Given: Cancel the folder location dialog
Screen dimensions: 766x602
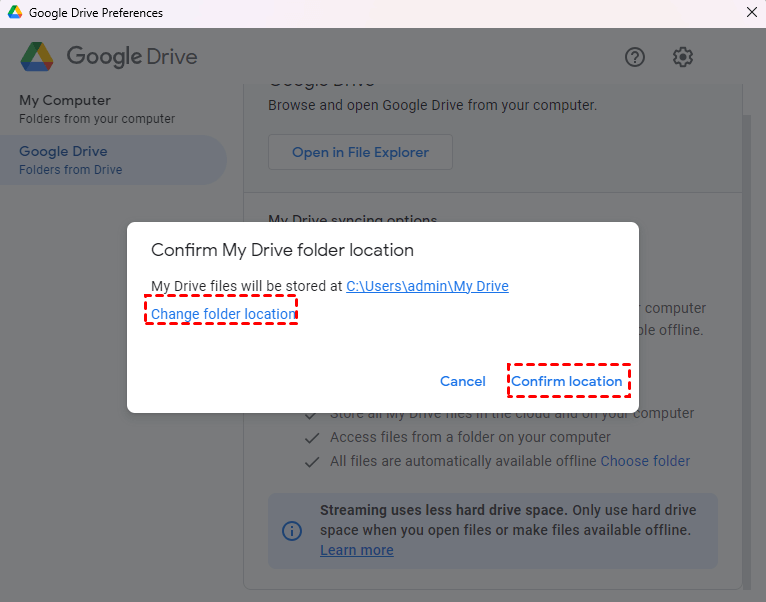Looking at the screenshot, I should pos(462,381).
